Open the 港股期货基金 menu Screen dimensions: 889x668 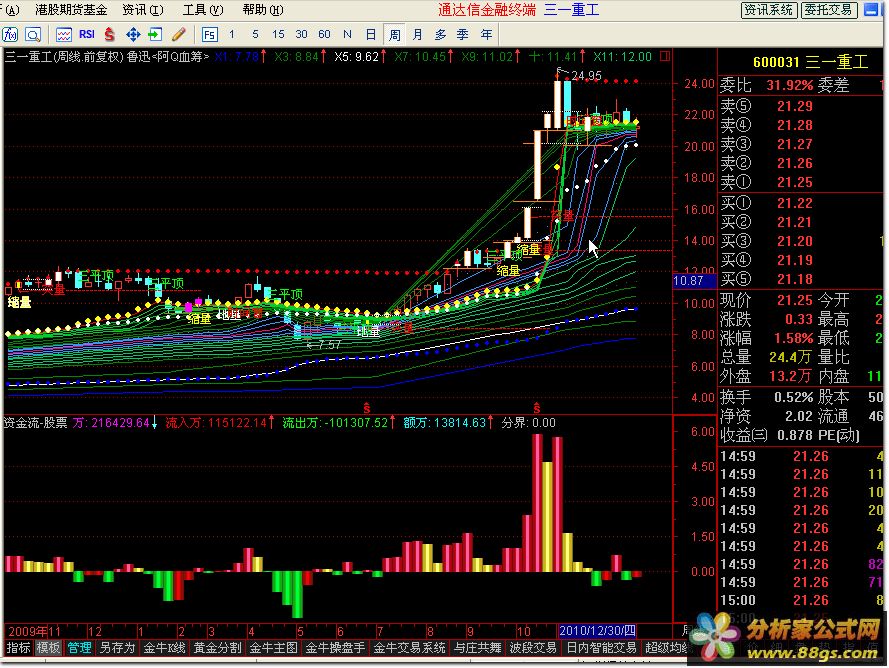tap(71, 10)
